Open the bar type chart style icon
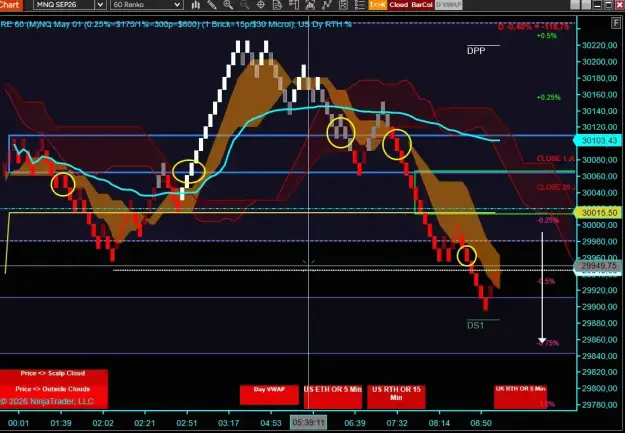 coord(196,5)
